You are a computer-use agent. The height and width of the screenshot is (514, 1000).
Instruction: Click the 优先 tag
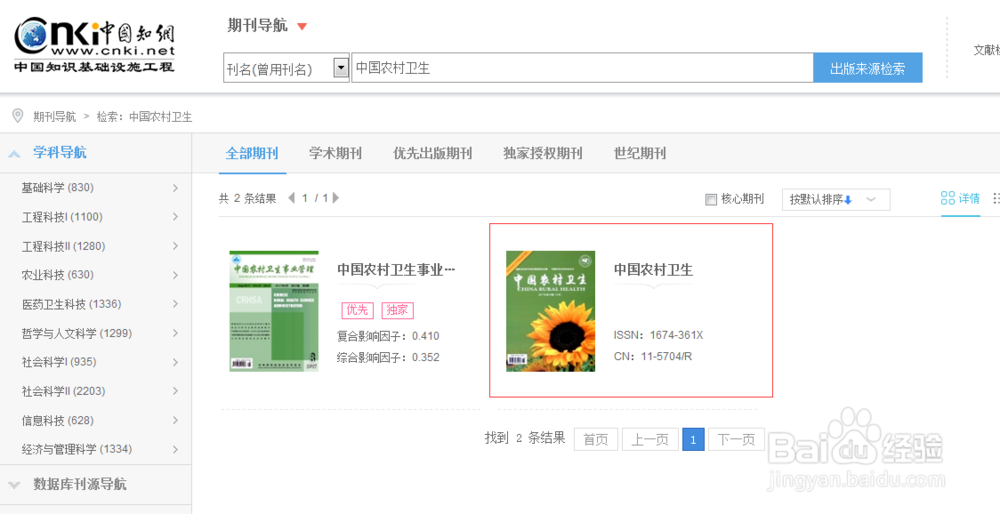coord(357,310)
